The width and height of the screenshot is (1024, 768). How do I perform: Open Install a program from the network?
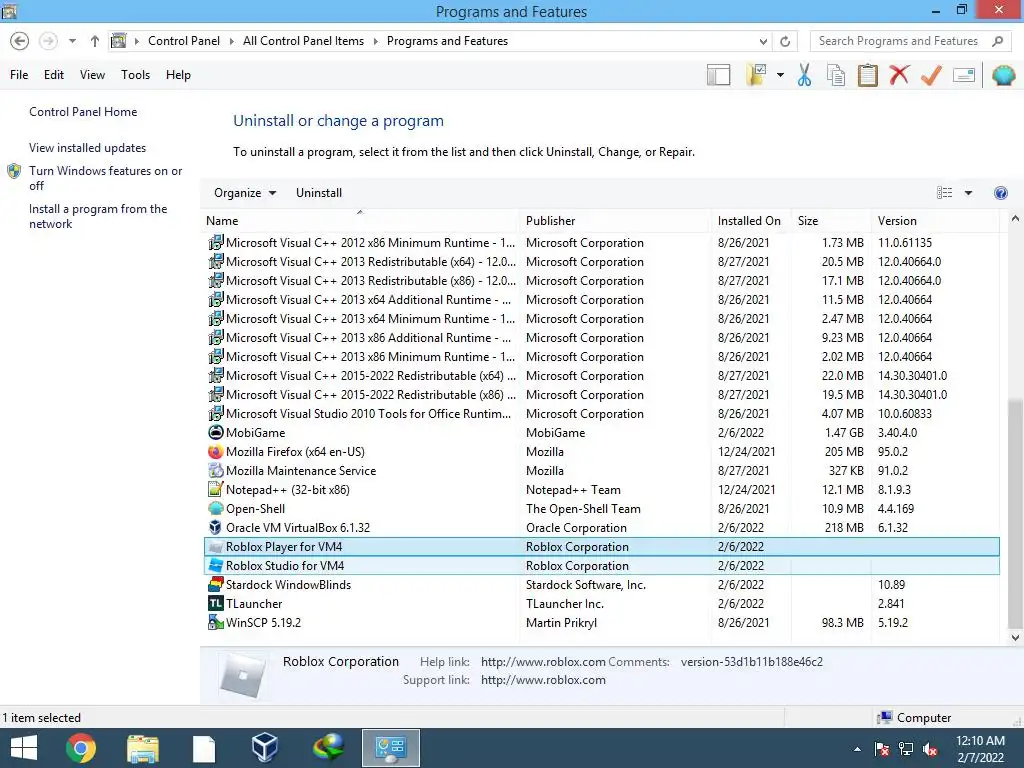(98, 216)
